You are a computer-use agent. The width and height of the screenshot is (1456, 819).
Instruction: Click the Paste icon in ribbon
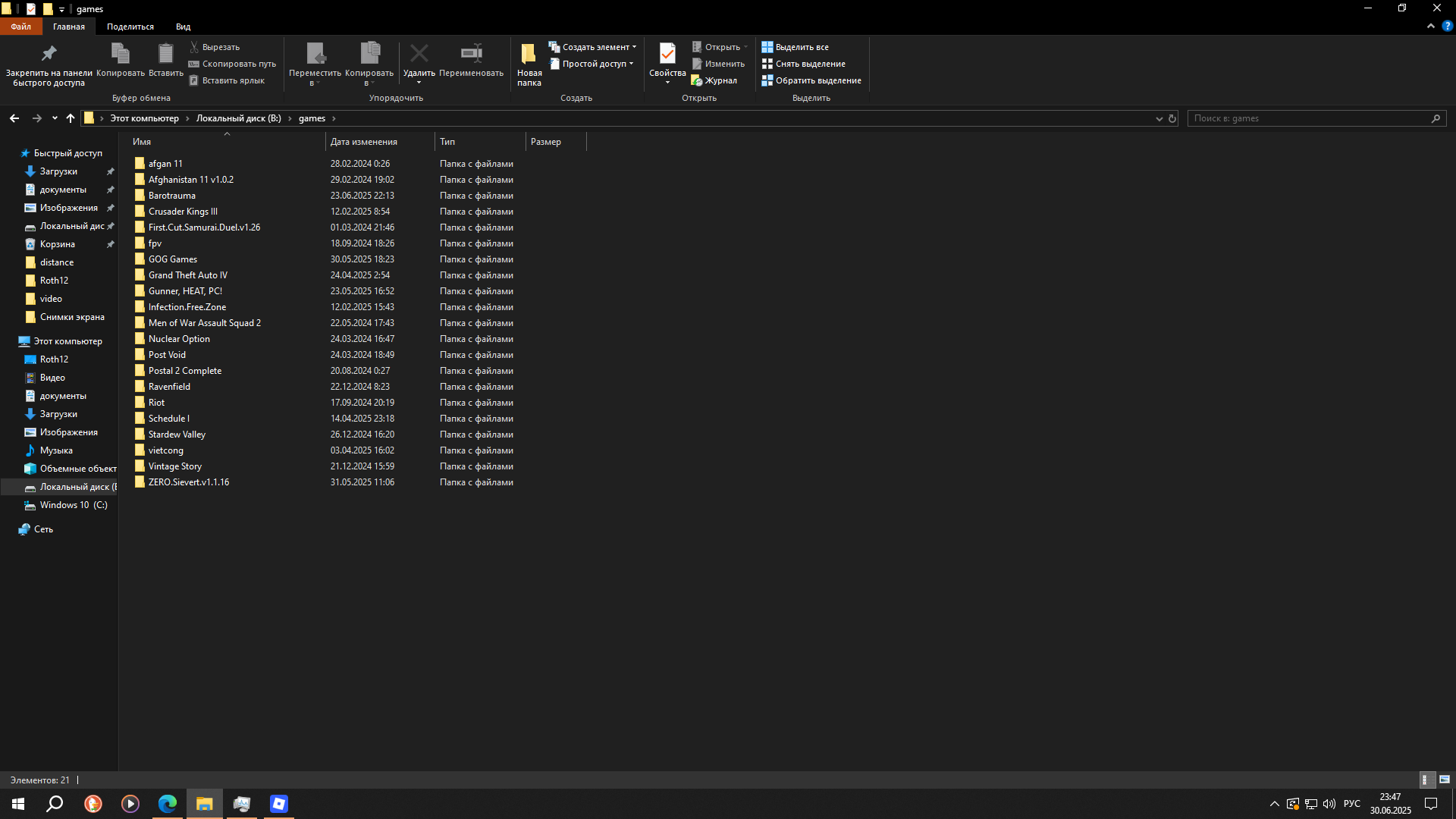click(165, 54)
